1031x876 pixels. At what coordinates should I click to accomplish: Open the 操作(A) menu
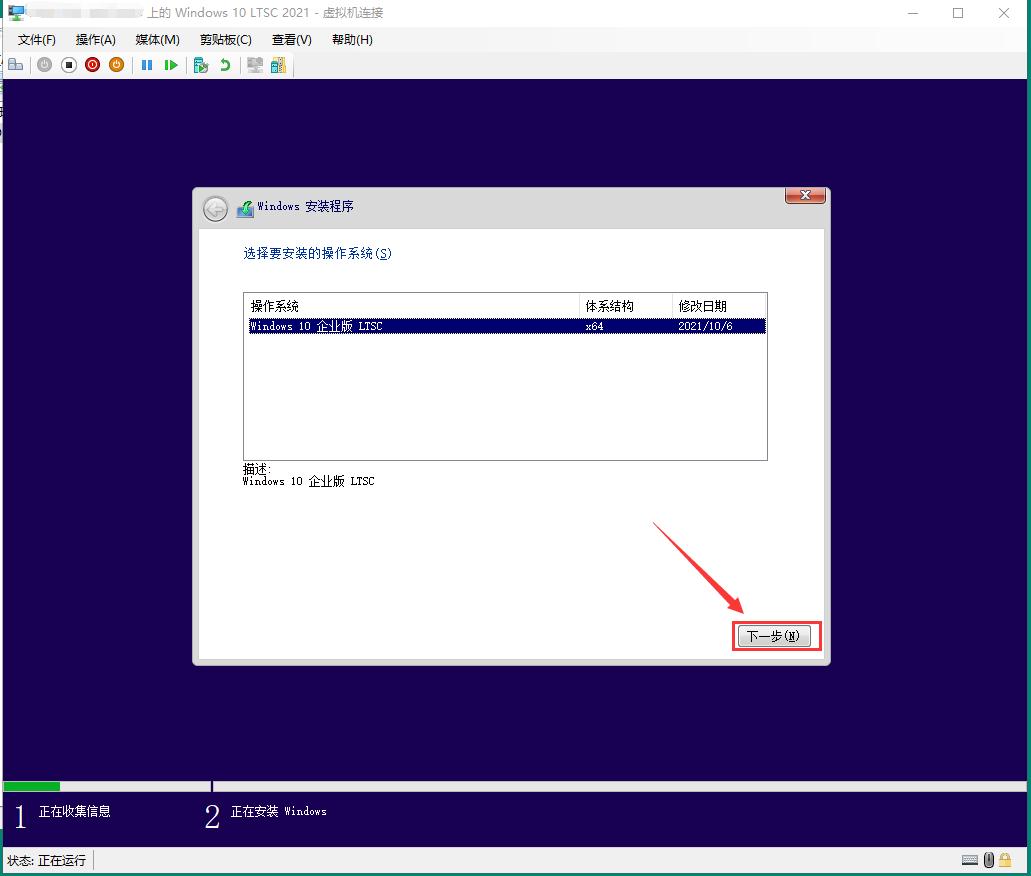(x=95, y=39)
